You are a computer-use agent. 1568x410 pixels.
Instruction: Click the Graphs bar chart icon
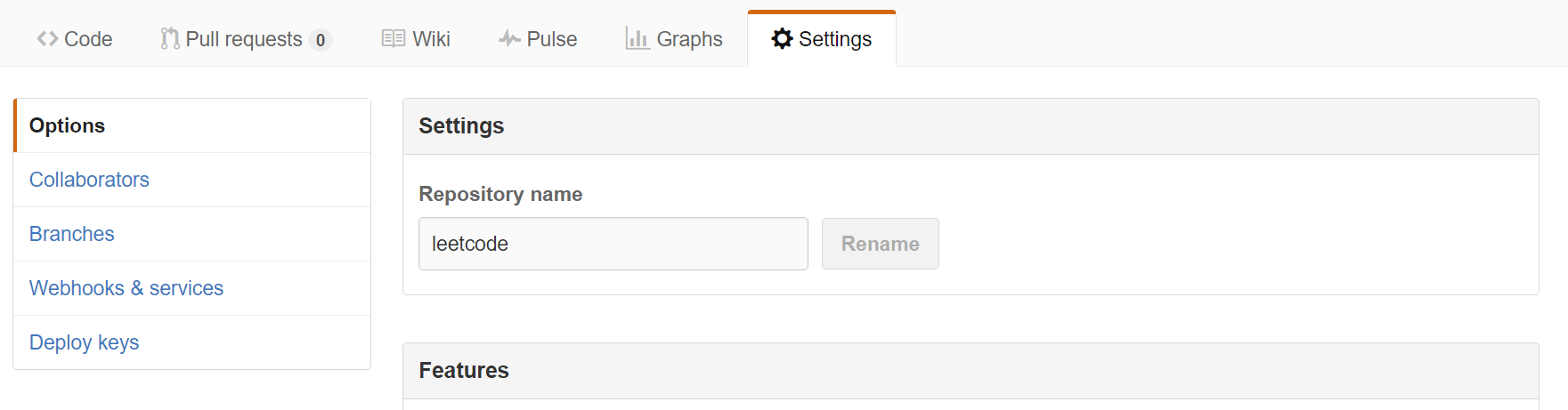[637, 38]
